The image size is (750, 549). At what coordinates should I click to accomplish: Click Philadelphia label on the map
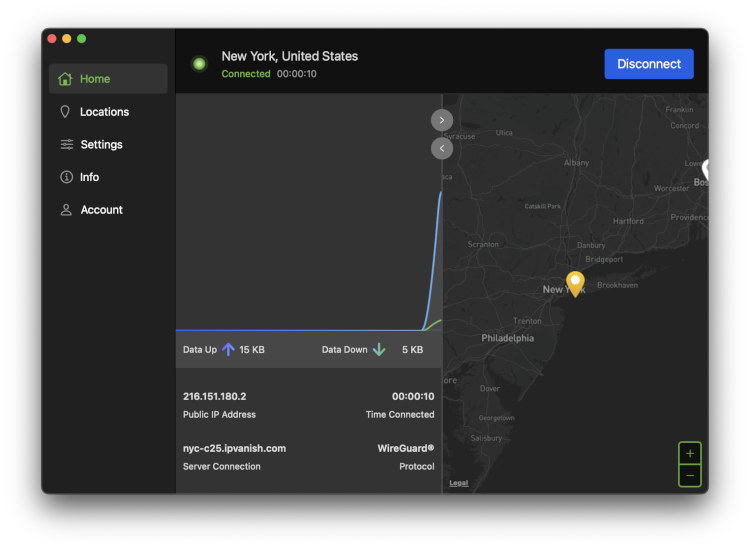click(x=507, y=338)
